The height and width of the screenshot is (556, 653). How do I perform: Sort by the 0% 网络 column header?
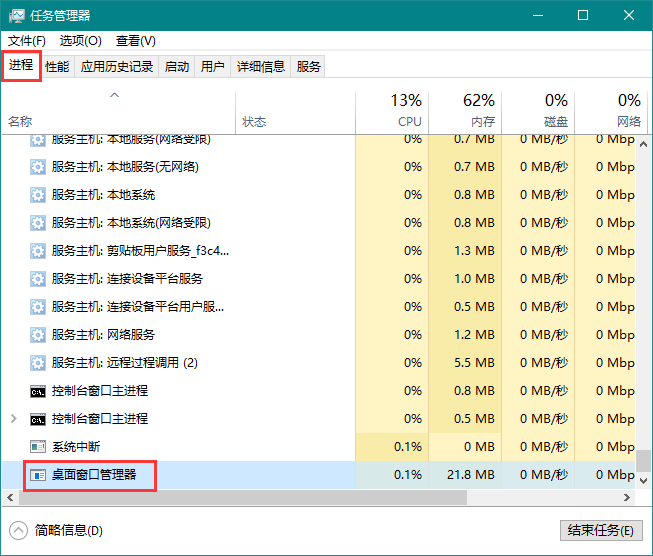click(x=611, y=112)
